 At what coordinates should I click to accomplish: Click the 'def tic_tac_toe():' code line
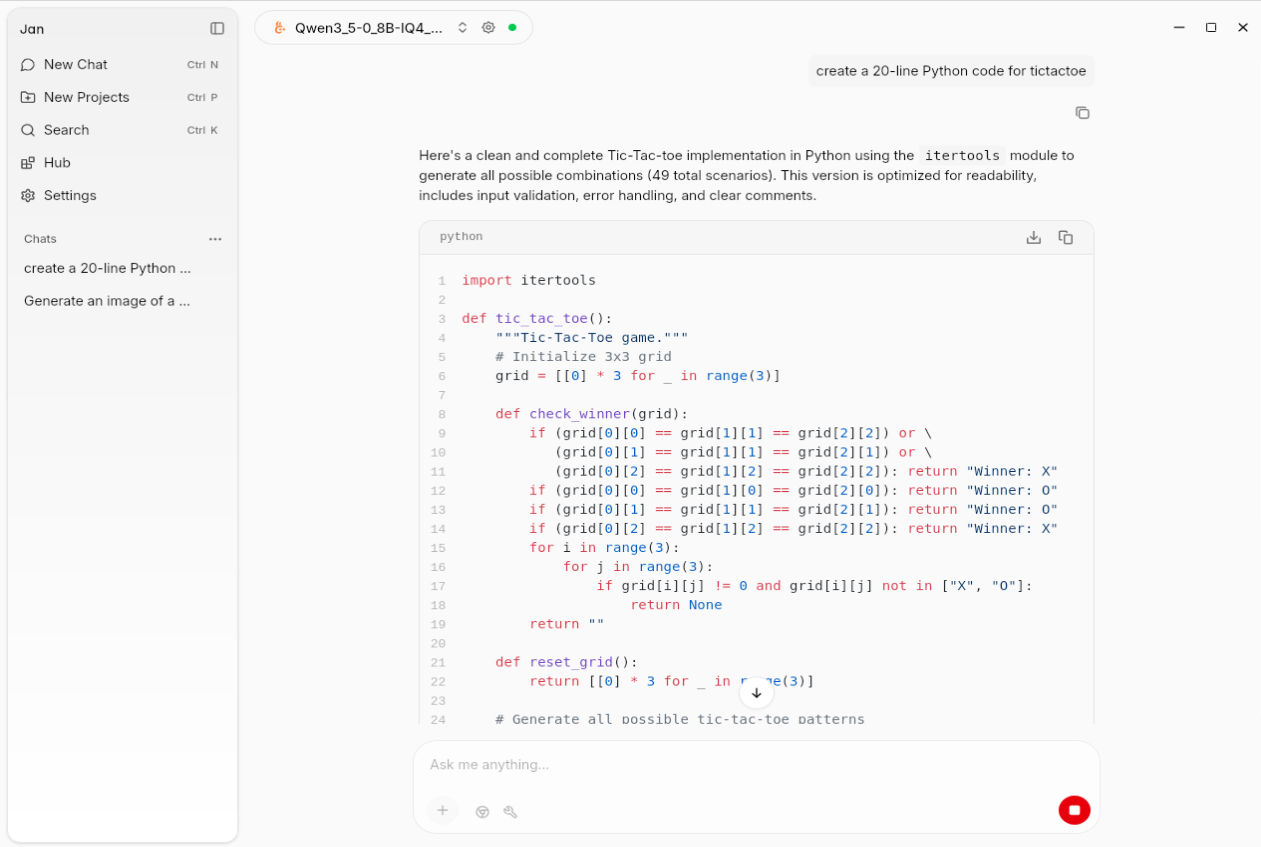coord(537,319)
